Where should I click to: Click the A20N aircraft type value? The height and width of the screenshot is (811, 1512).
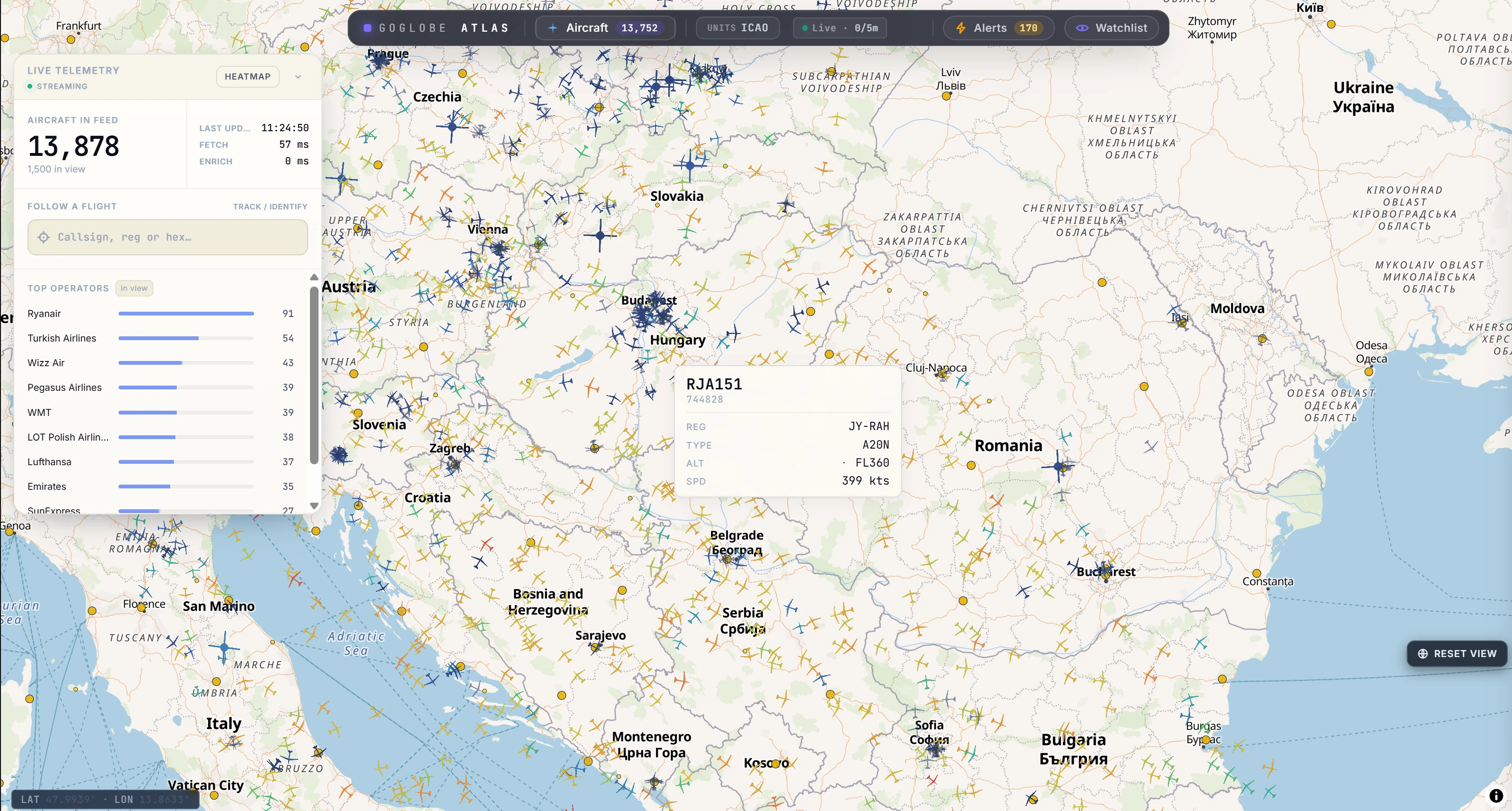pos(876,445)
